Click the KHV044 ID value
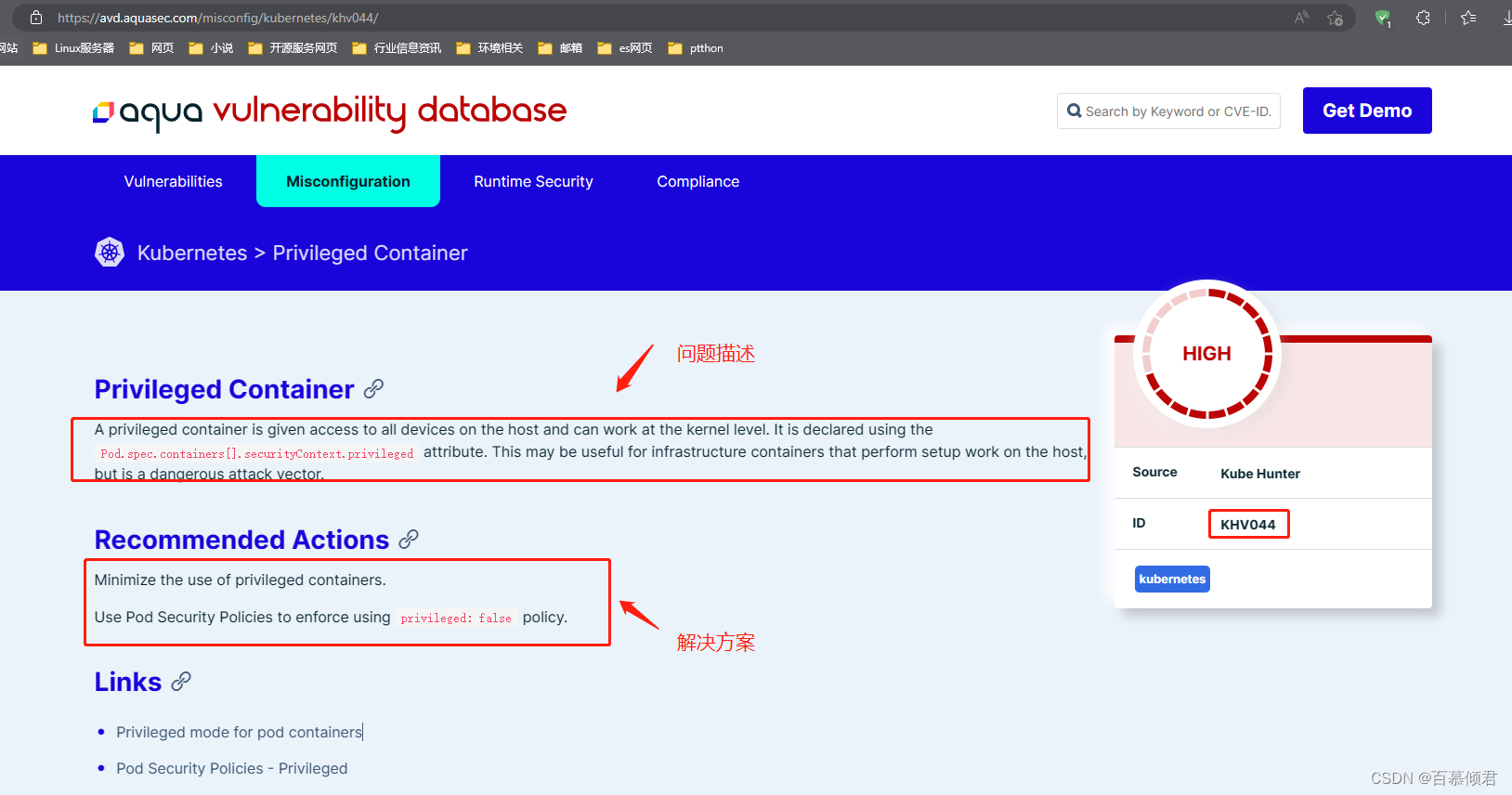This screenshot has width=1512, height=795. [1248, 525]
